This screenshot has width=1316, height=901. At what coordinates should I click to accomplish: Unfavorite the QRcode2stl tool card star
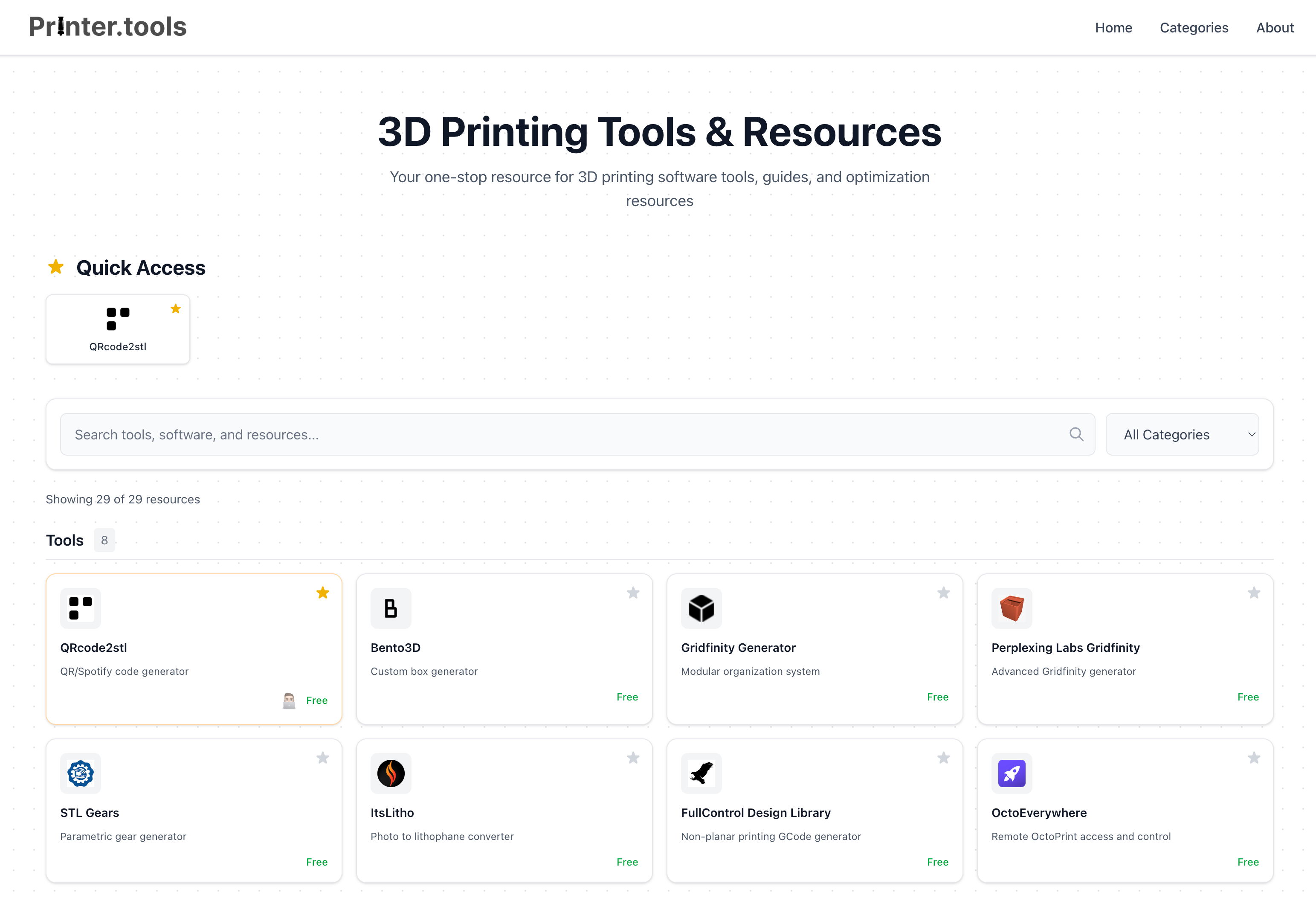323,593
